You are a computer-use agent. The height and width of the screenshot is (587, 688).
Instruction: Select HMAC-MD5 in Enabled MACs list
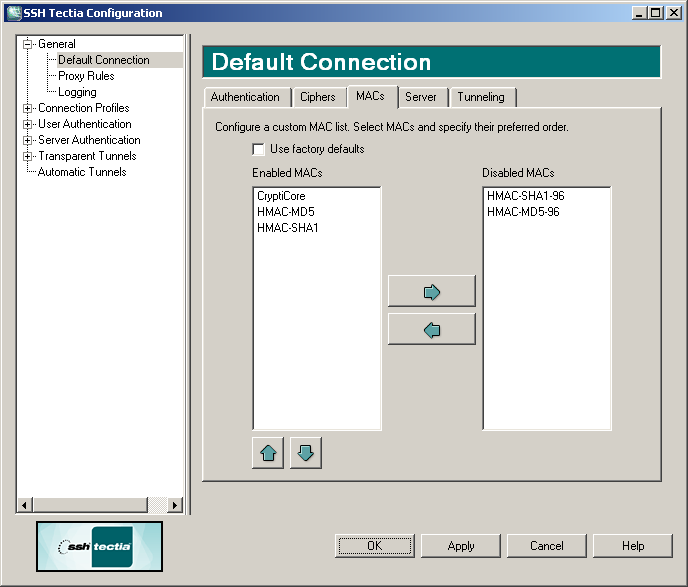(x=285, y=212)
